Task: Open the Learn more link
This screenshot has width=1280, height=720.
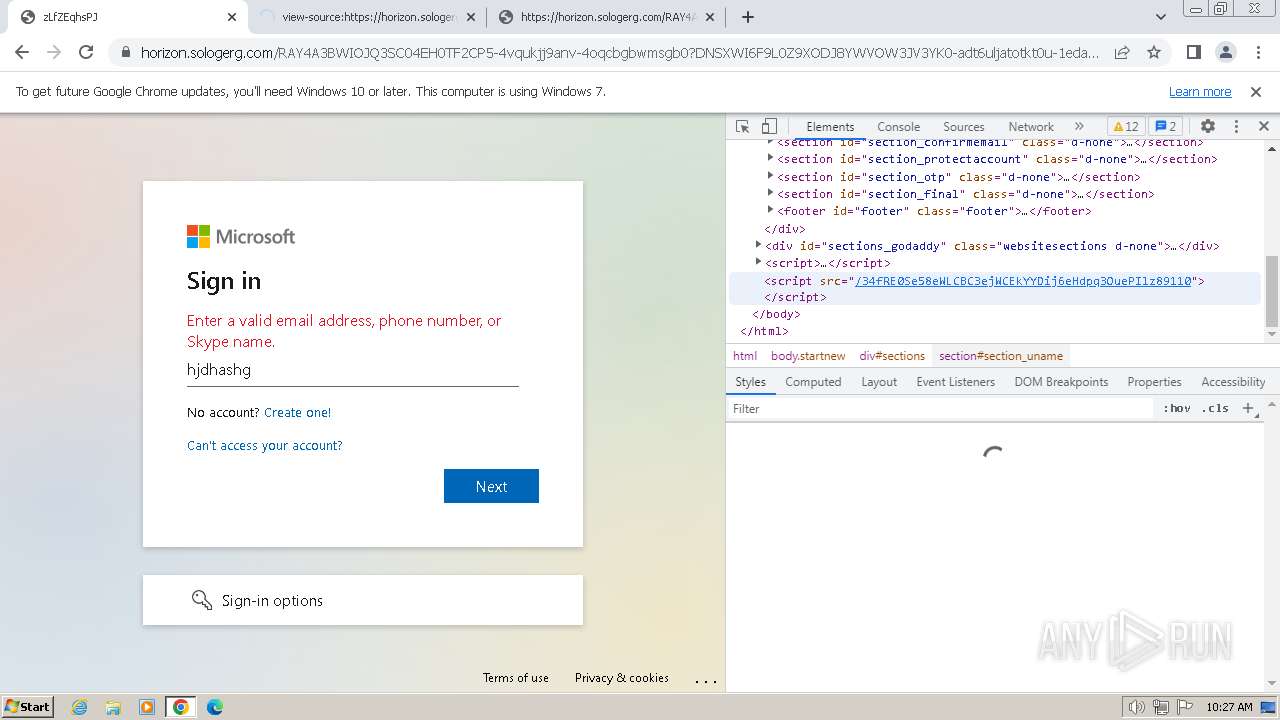Action: (x=1200, y=91)
